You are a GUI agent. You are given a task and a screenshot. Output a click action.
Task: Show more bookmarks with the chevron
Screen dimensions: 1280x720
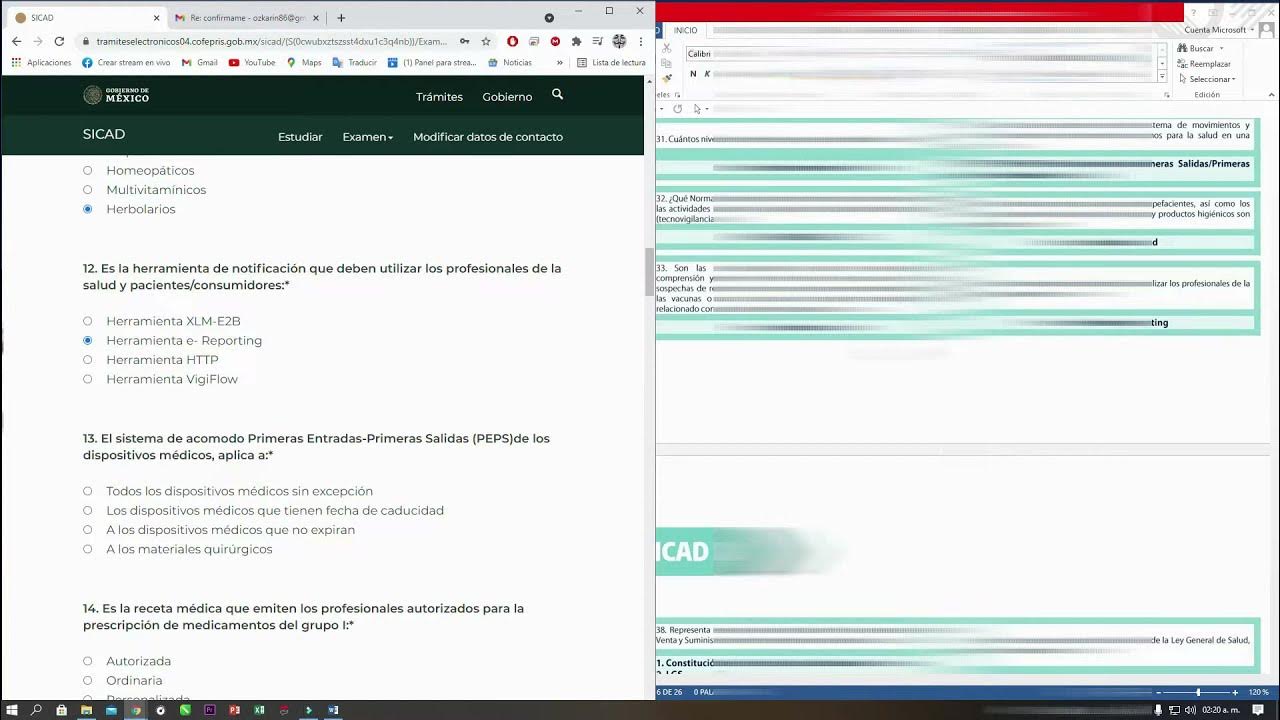tap(559, 62)
